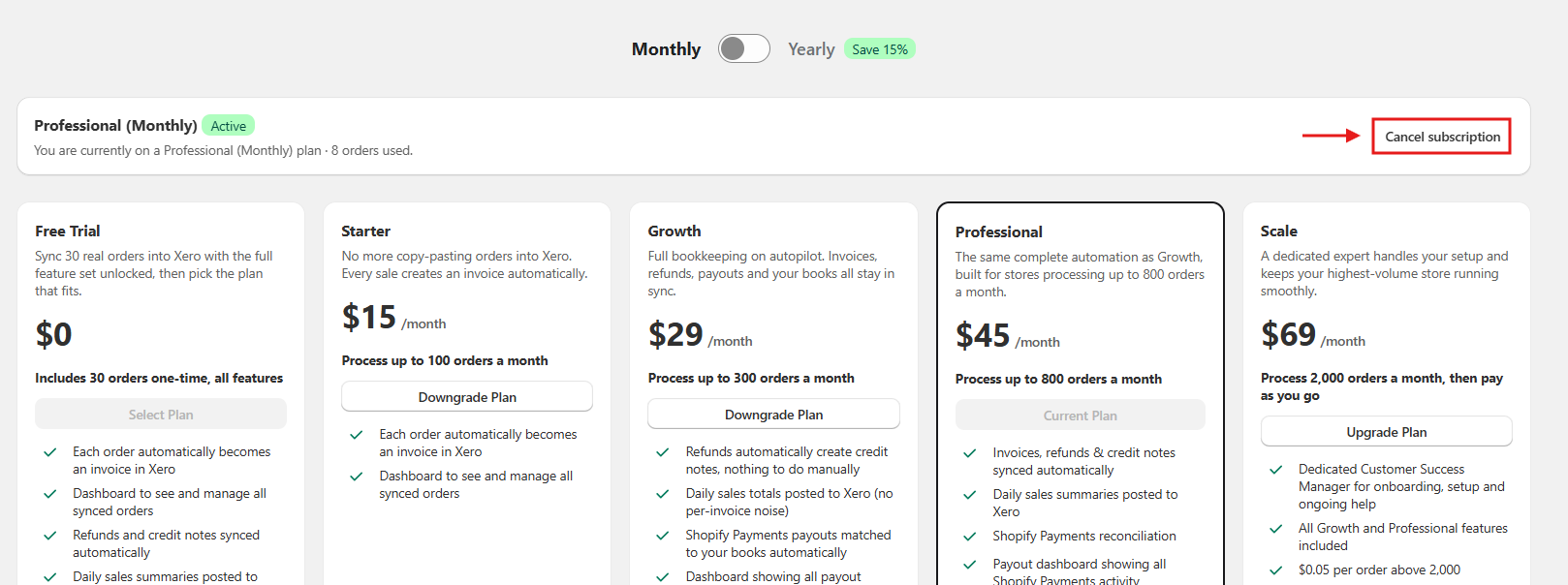
Task: Toggle billing from Monthly to Yearly
Action: (743, 48)
